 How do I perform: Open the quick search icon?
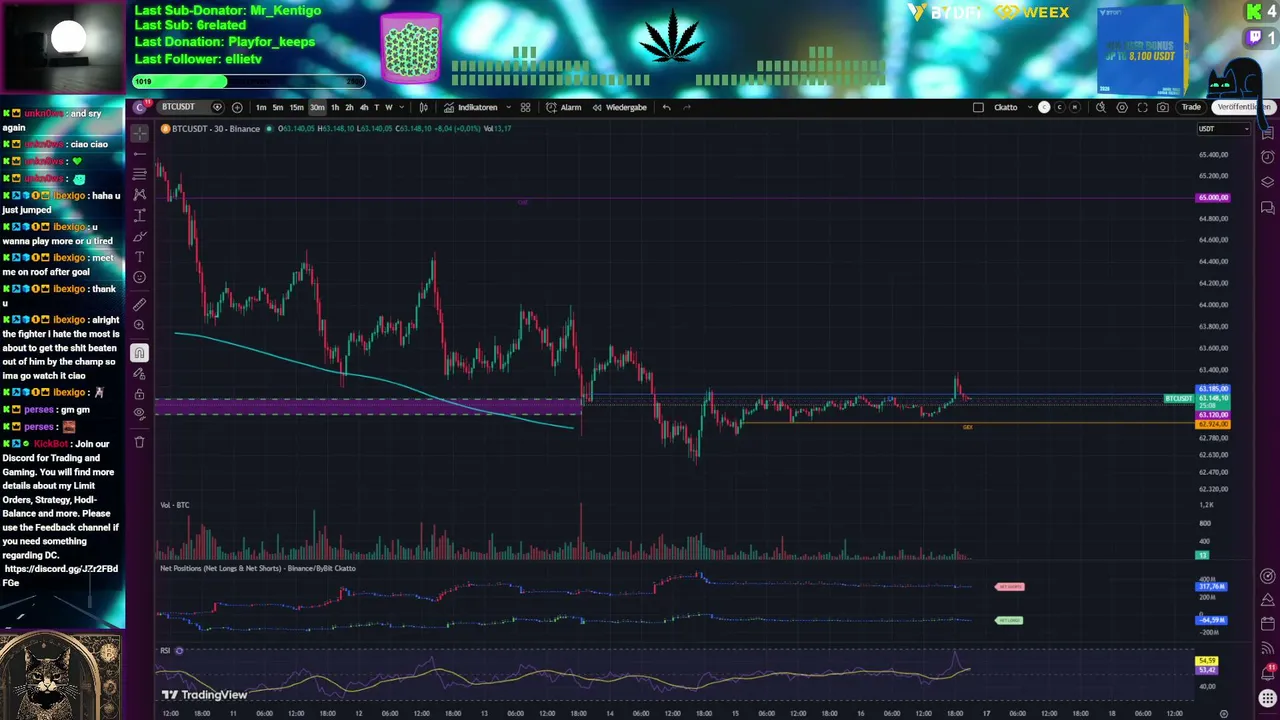coord(1101,107)
